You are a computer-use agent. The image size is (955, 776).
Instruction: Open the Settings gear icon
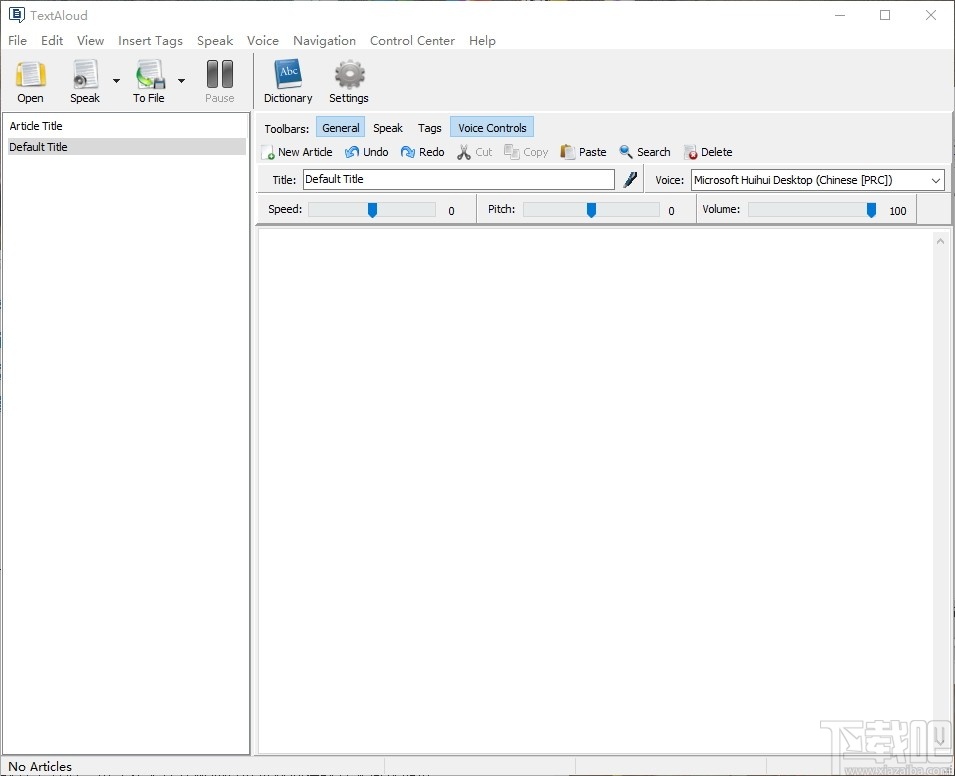click(348, 80)
